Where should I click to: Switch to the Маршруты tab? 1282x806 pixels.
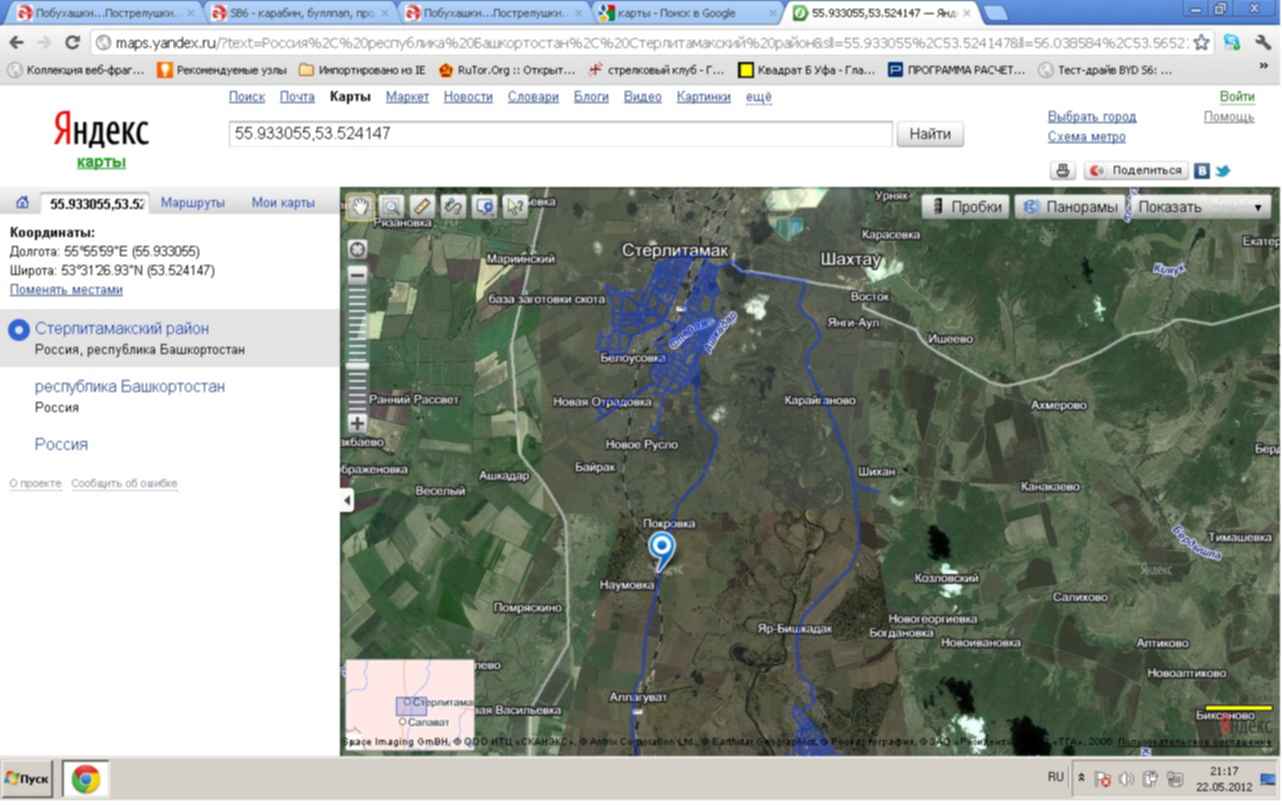(x=192, y=203)
